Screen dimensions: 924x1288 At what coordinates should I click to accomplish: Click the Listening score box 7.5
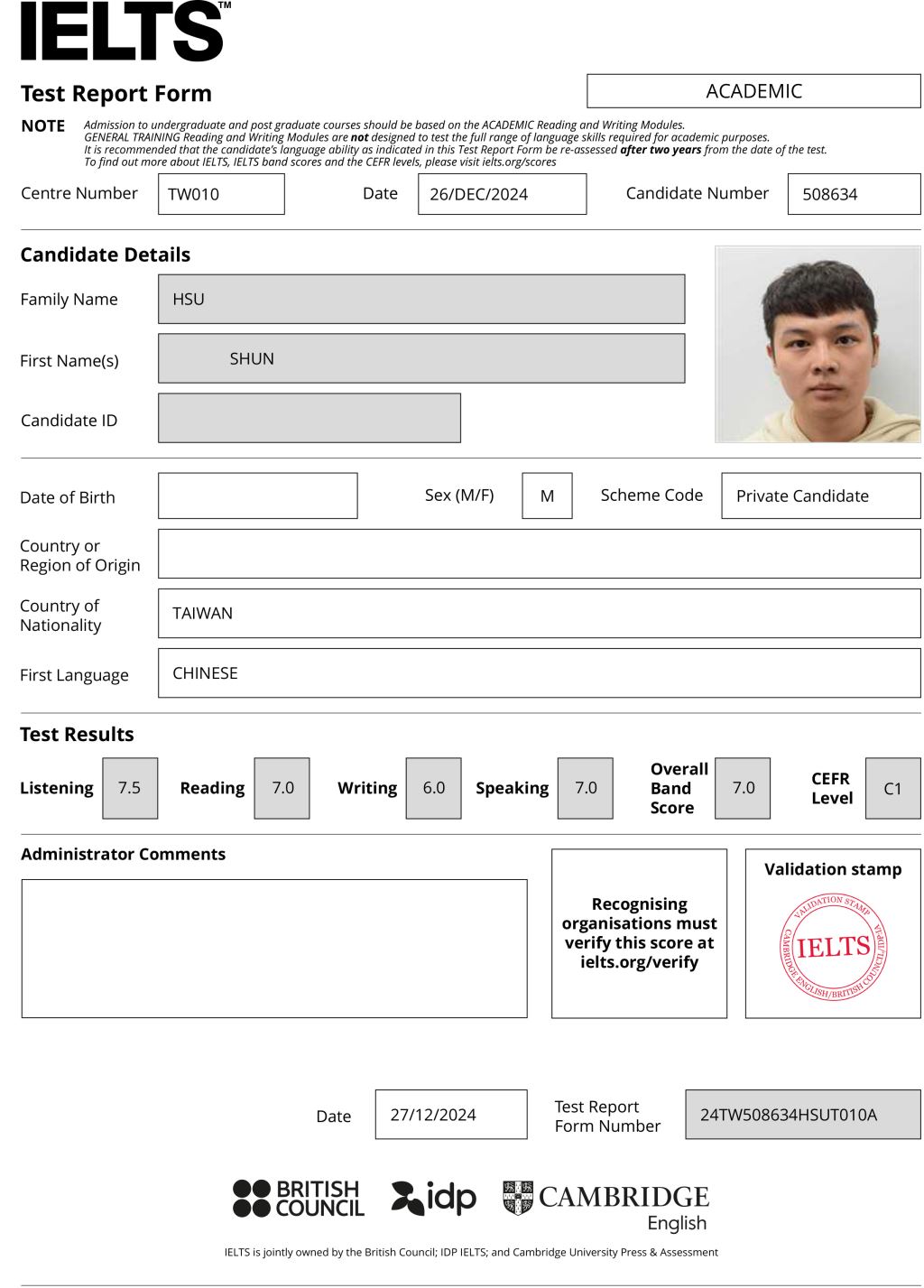pos(130,788)
